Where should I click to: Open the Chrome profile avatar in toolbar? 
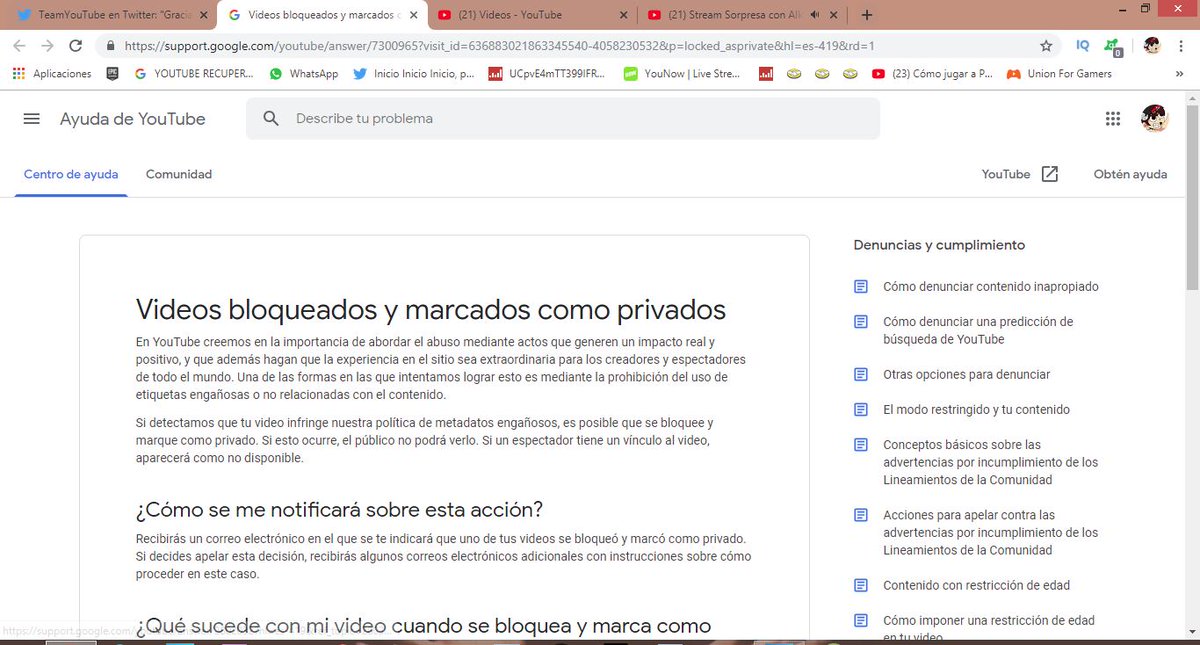[x=1152, y=45]
